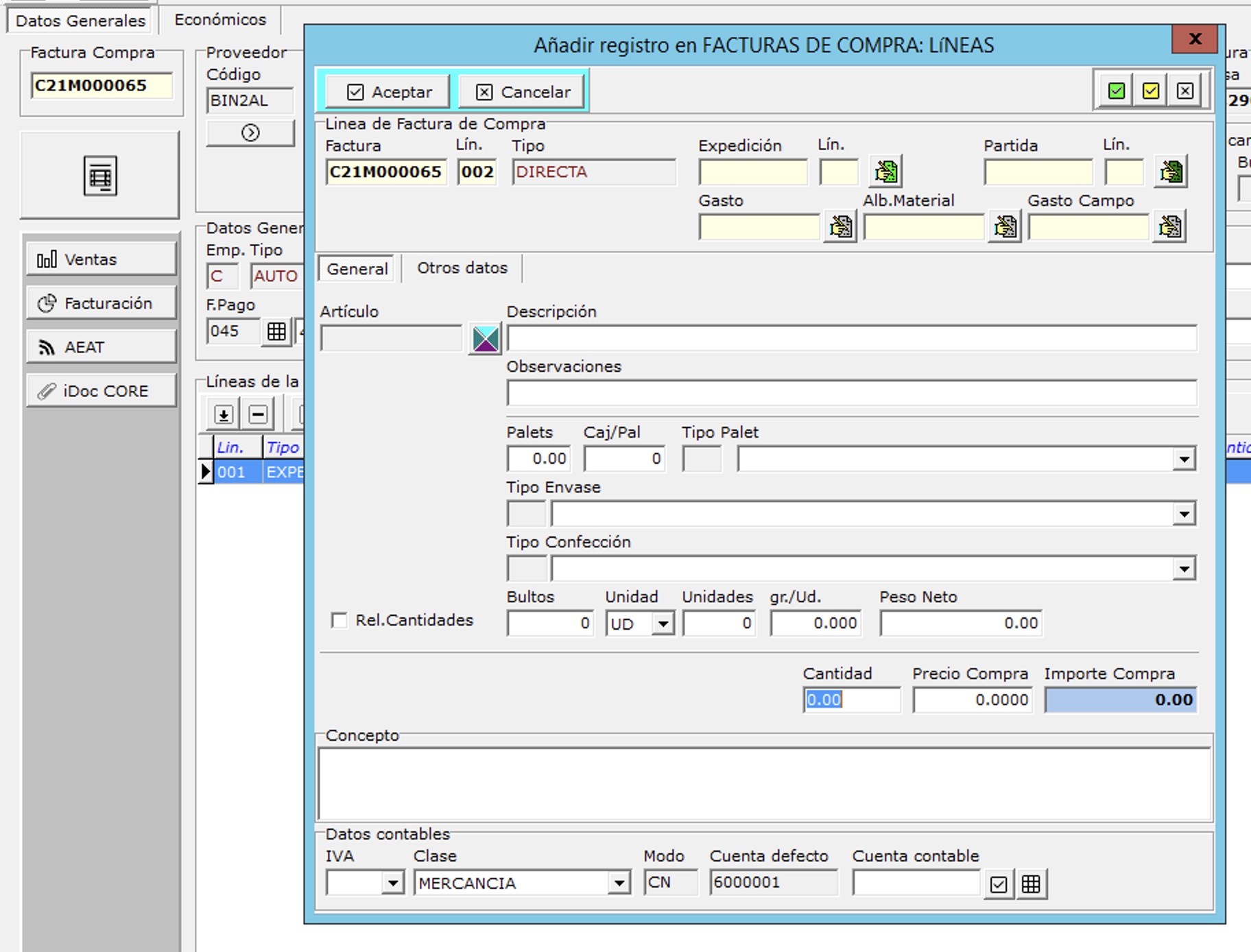Click the Descripción input field
1251x952 pixels.
(x=851, y=339)
